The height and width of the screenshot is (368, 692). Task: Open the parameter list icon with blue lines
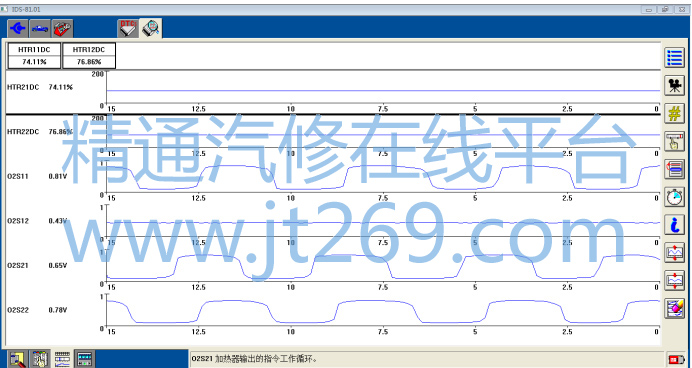click(x=674, y=58)
